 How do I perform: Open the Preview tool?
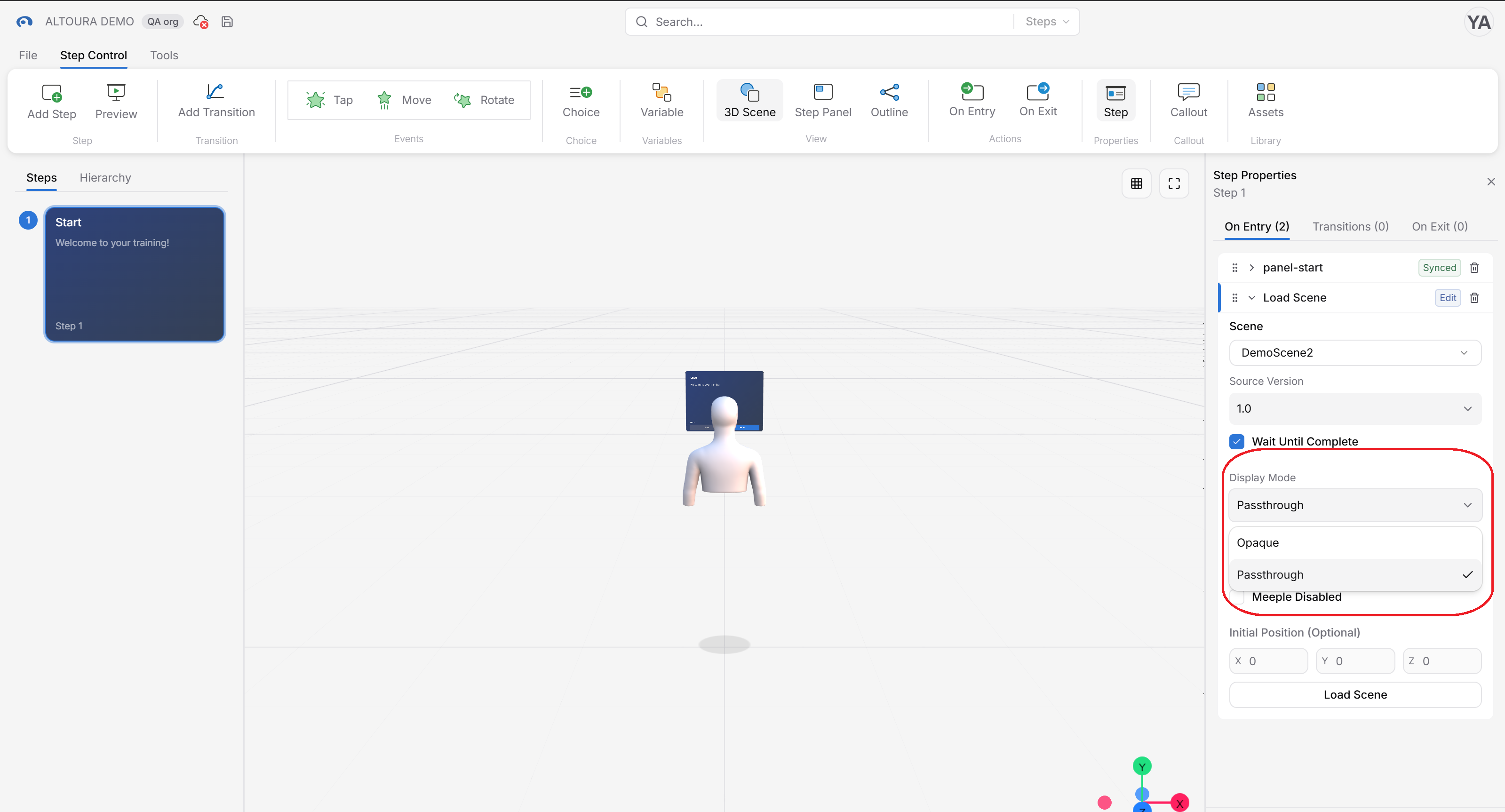[x=116, y=102]
